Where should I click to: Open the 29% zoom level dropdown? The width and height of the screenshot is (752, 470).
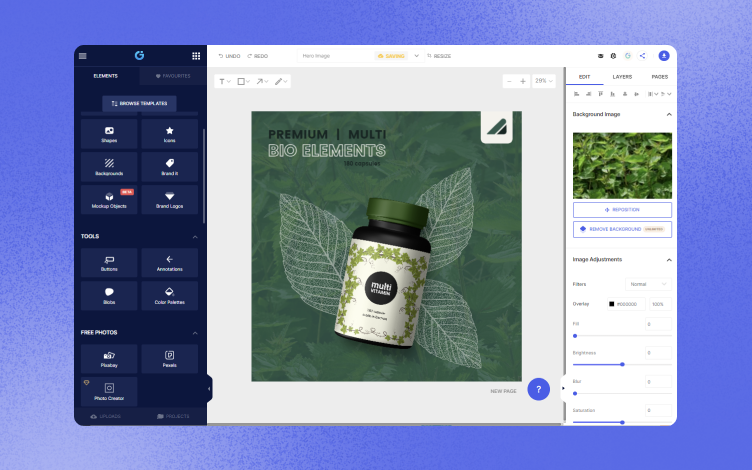[x=544, y=81]
